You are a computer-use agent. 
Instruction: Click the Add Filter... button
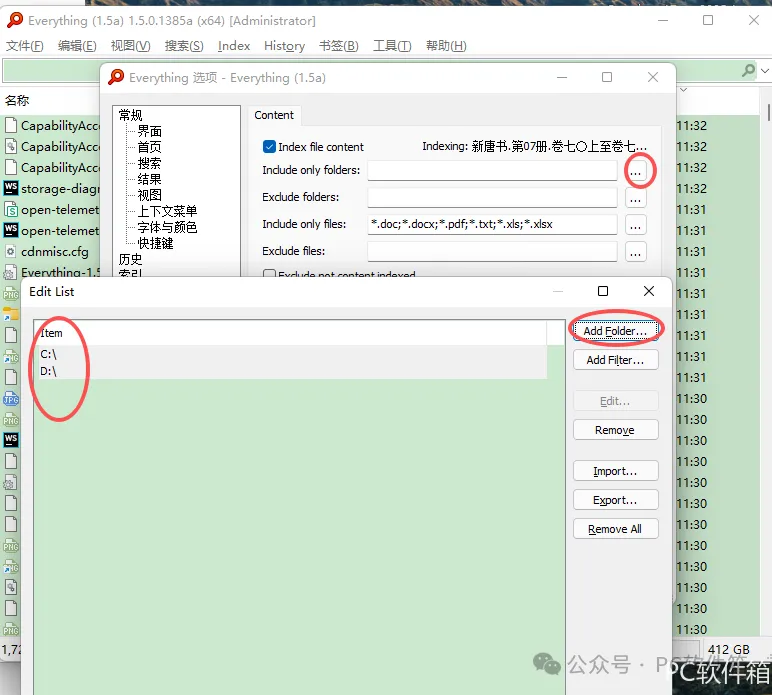pyautogui.click(x=615, y=360)
